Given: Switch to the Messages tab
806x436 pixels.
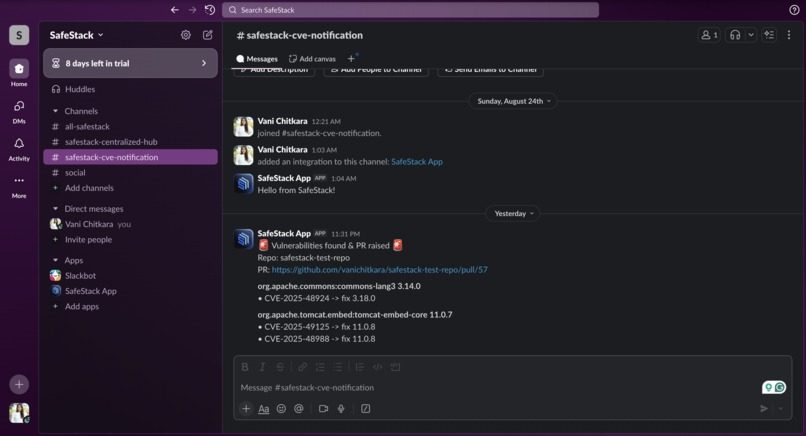Looking at the screenshot, I should click(257, 59).
